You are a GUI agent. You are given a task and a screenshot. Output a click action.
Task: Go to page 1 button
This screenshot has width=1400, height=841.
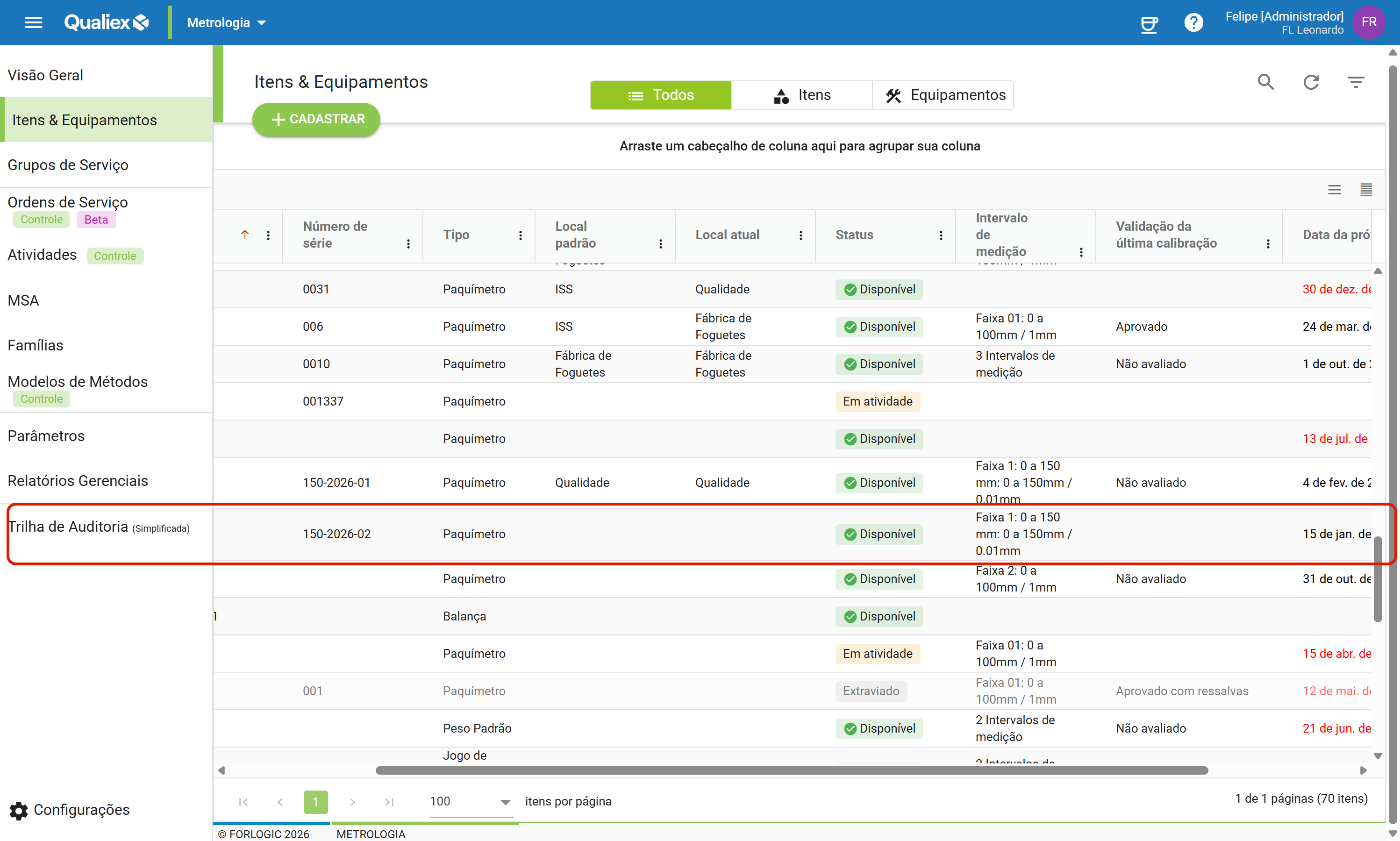[316, 802]
